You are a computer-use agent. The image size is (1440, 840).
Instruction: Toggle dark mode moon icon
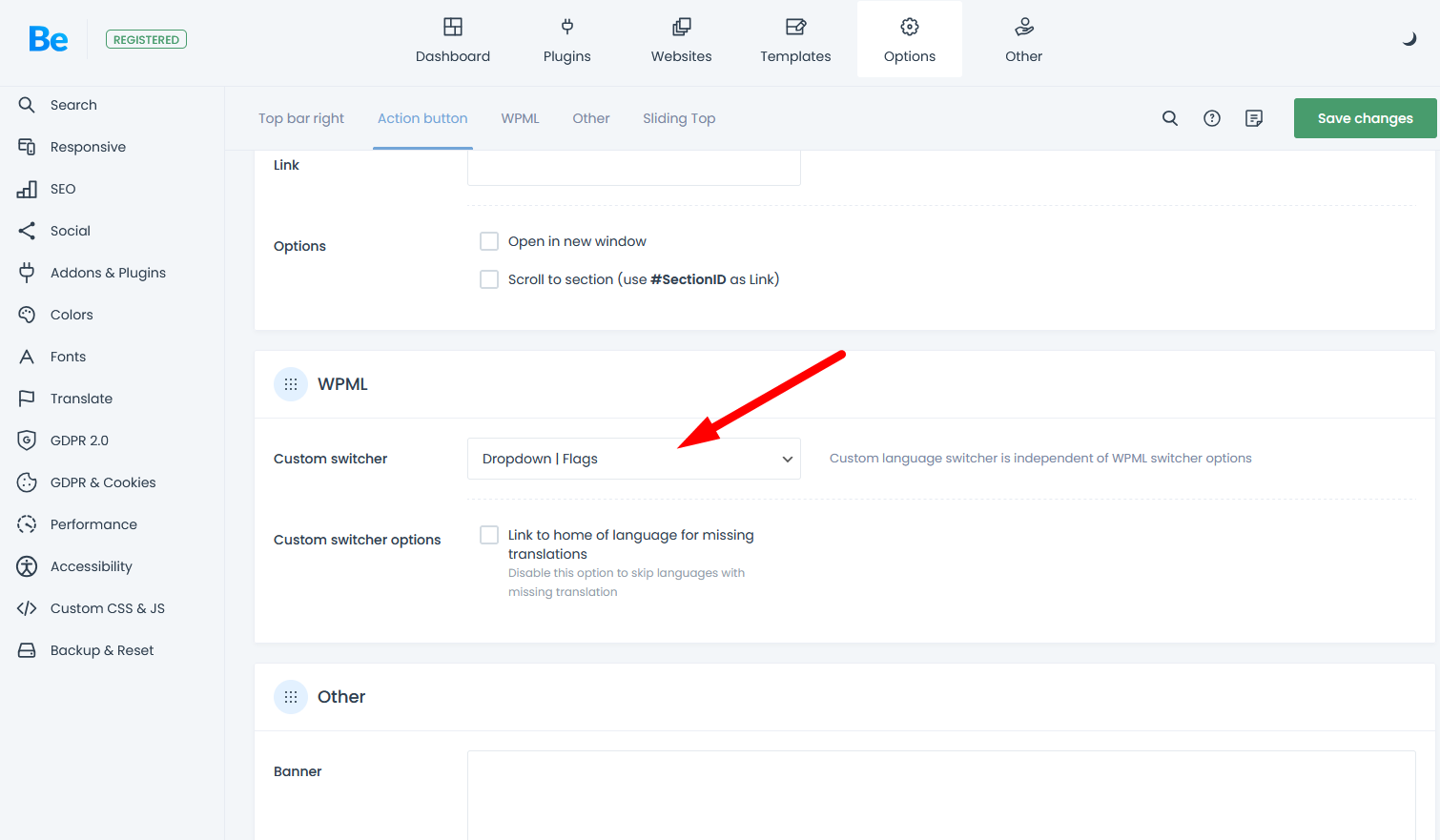[x=1409, y=39]
